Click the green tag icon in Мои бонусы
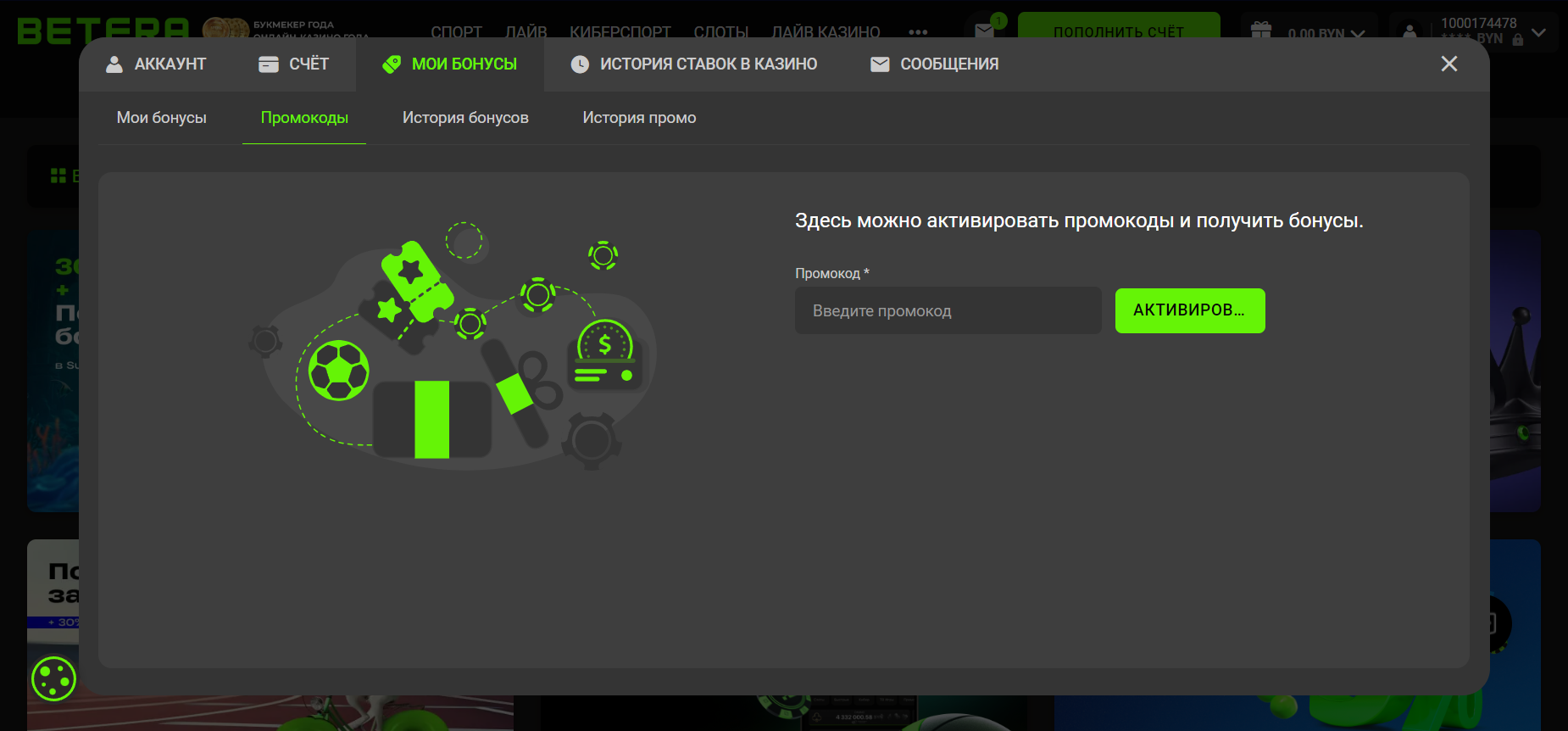This screenshot has width=1568, height=731. 392,64
